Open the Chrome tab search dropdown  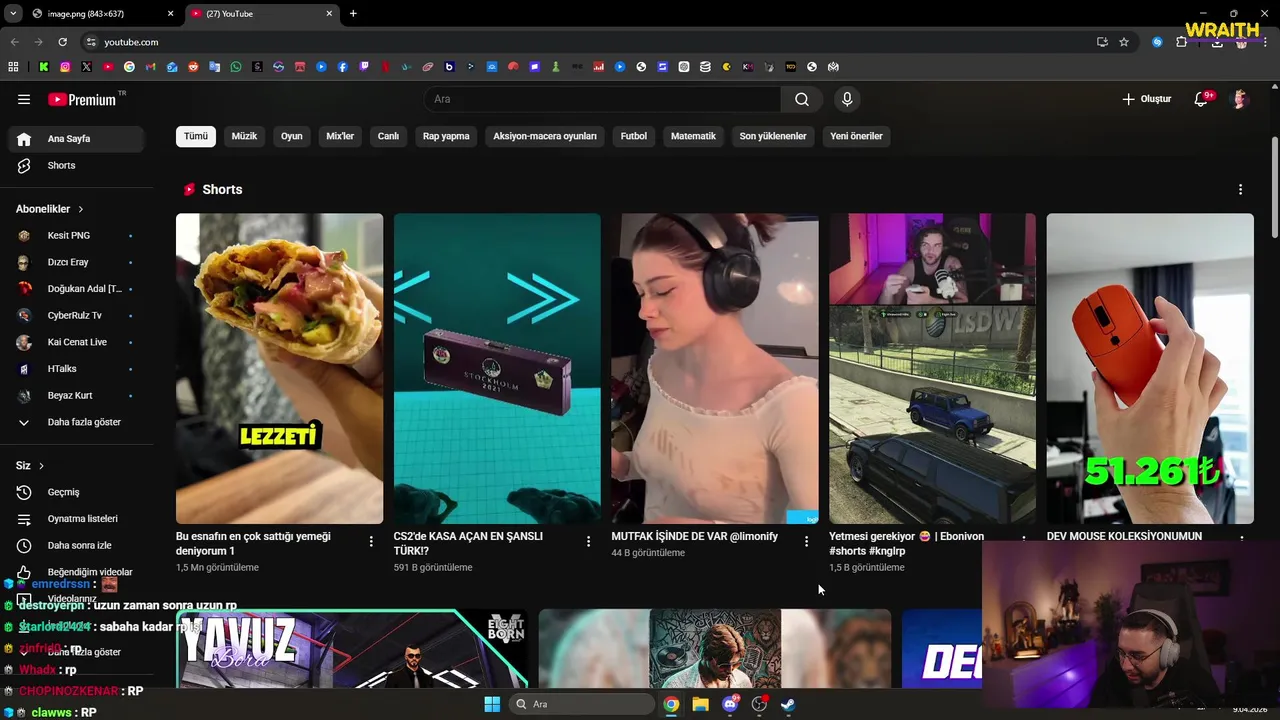(13, 13)
